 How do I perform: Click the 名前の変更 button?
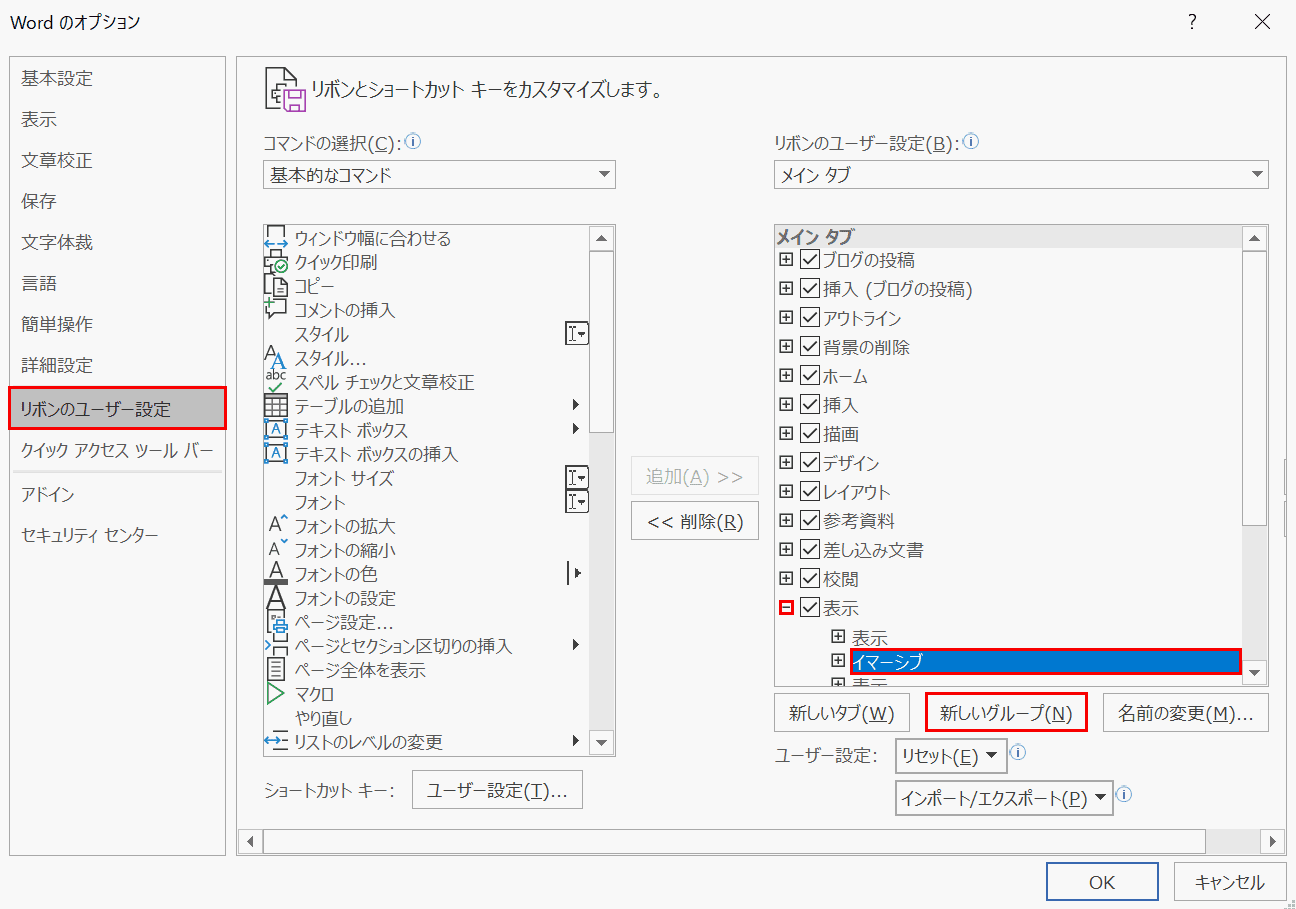click(x=1186, y=713)
